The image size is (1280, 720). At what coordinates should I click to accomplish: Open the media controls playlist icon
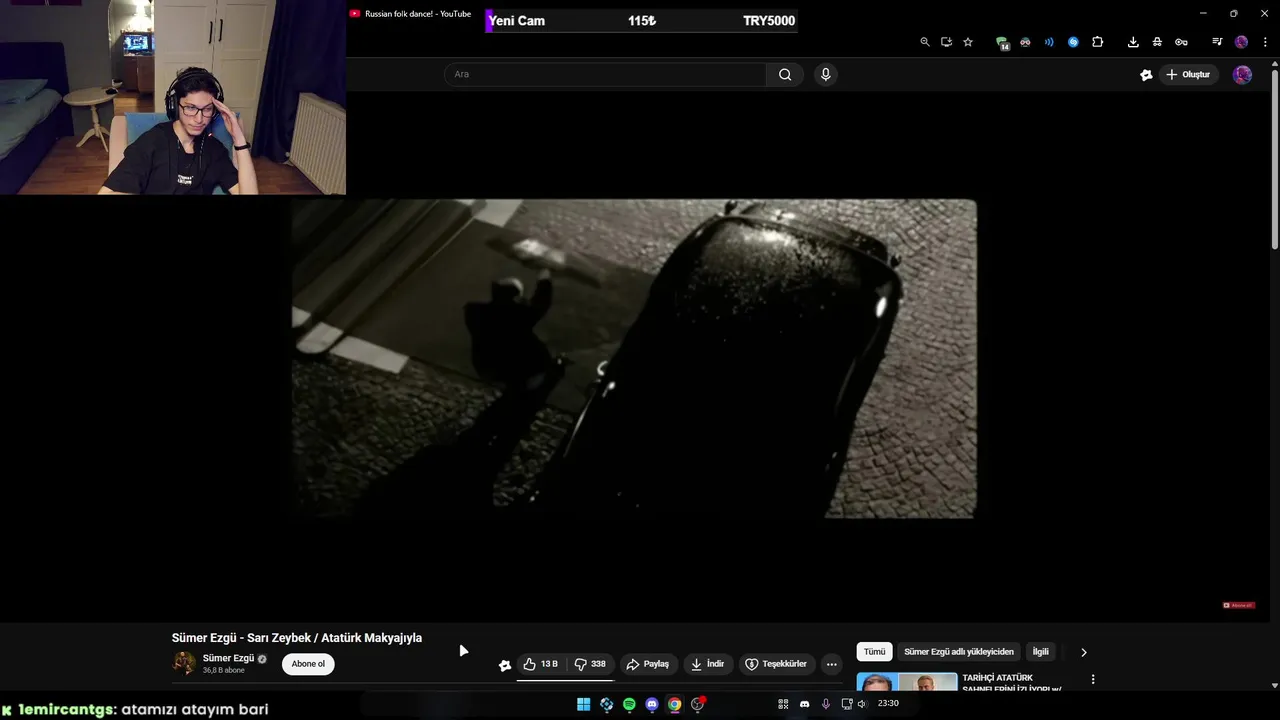point(1217,42)
